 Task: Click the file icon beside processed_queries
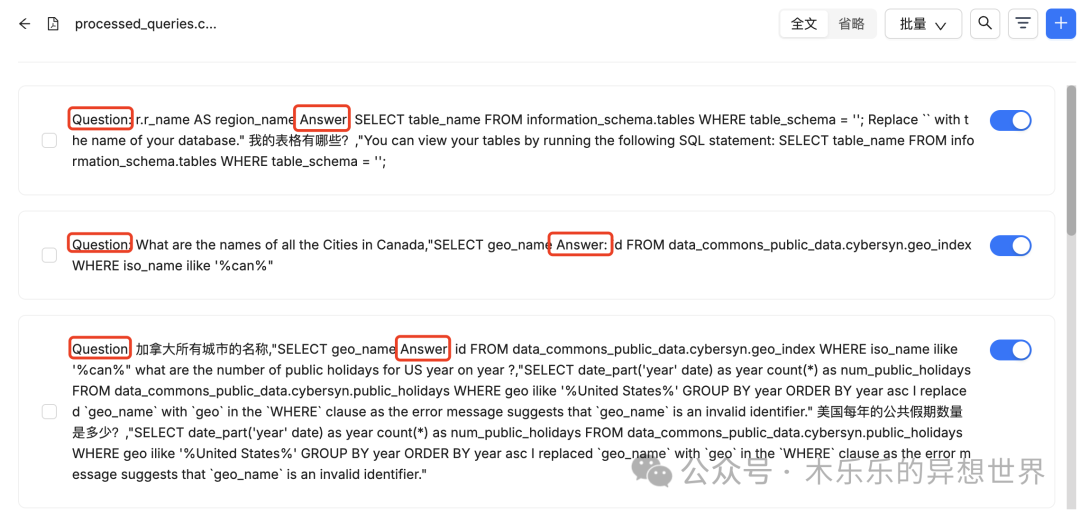(x=52, y=24)
